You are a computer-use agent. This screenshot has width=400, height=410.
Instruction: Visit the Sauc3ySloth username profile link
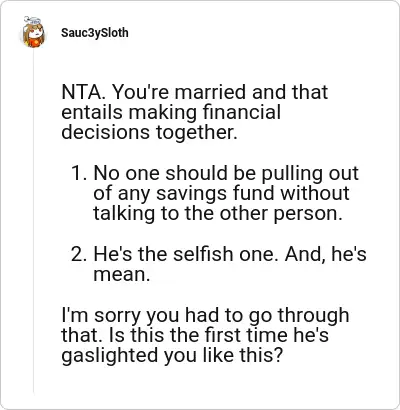click(95, 33)
